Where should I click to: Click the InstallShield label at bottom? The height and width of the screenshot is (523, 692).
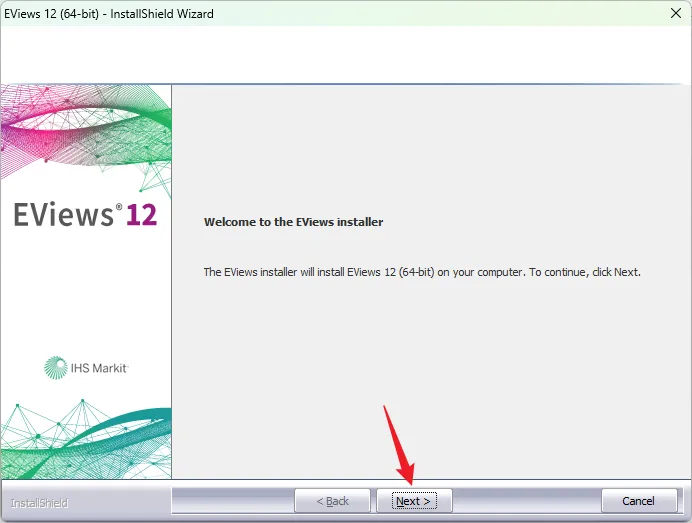tap(39, 503)
